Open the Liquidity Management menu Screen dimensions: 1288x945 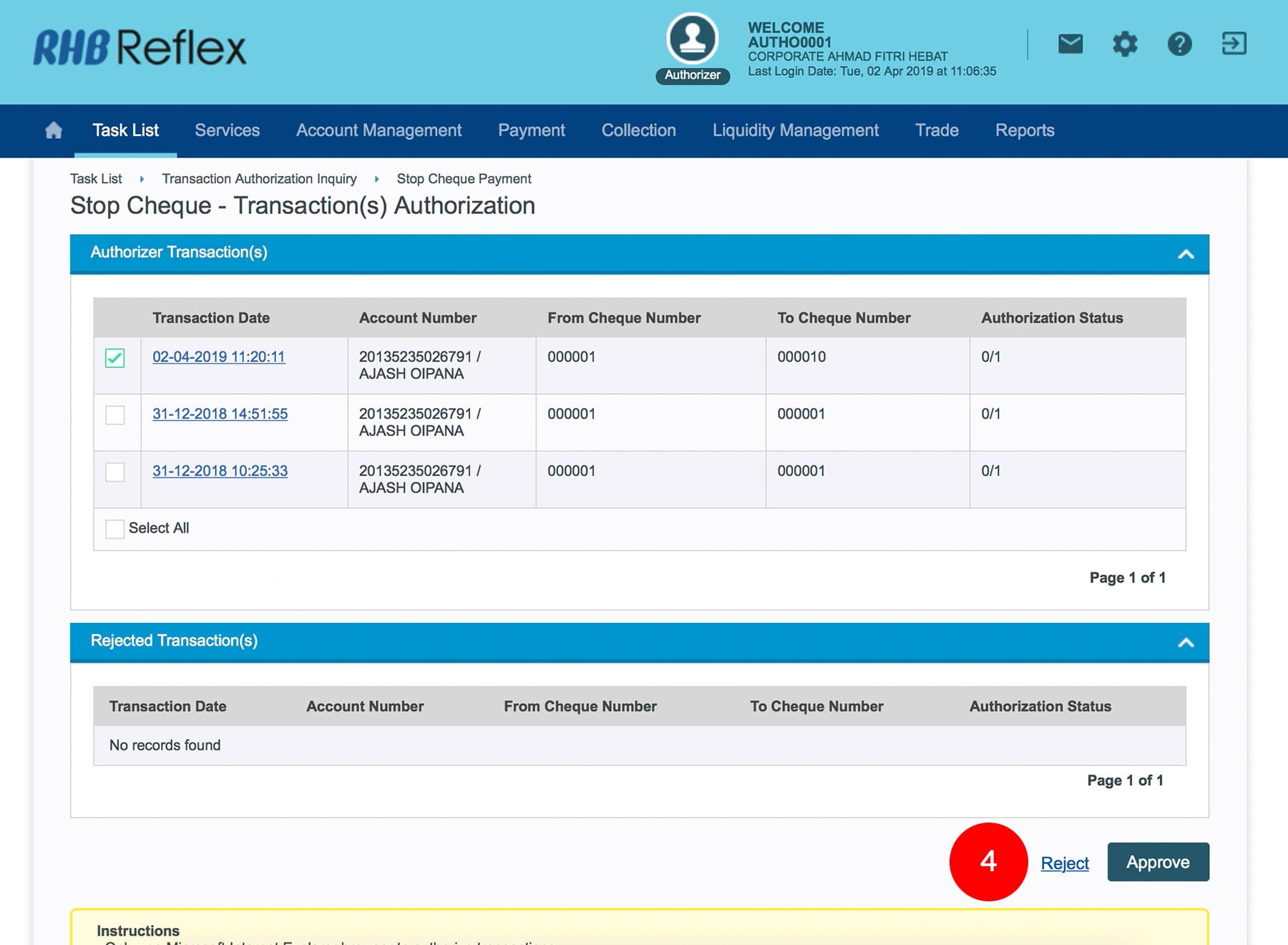point(795,130)
